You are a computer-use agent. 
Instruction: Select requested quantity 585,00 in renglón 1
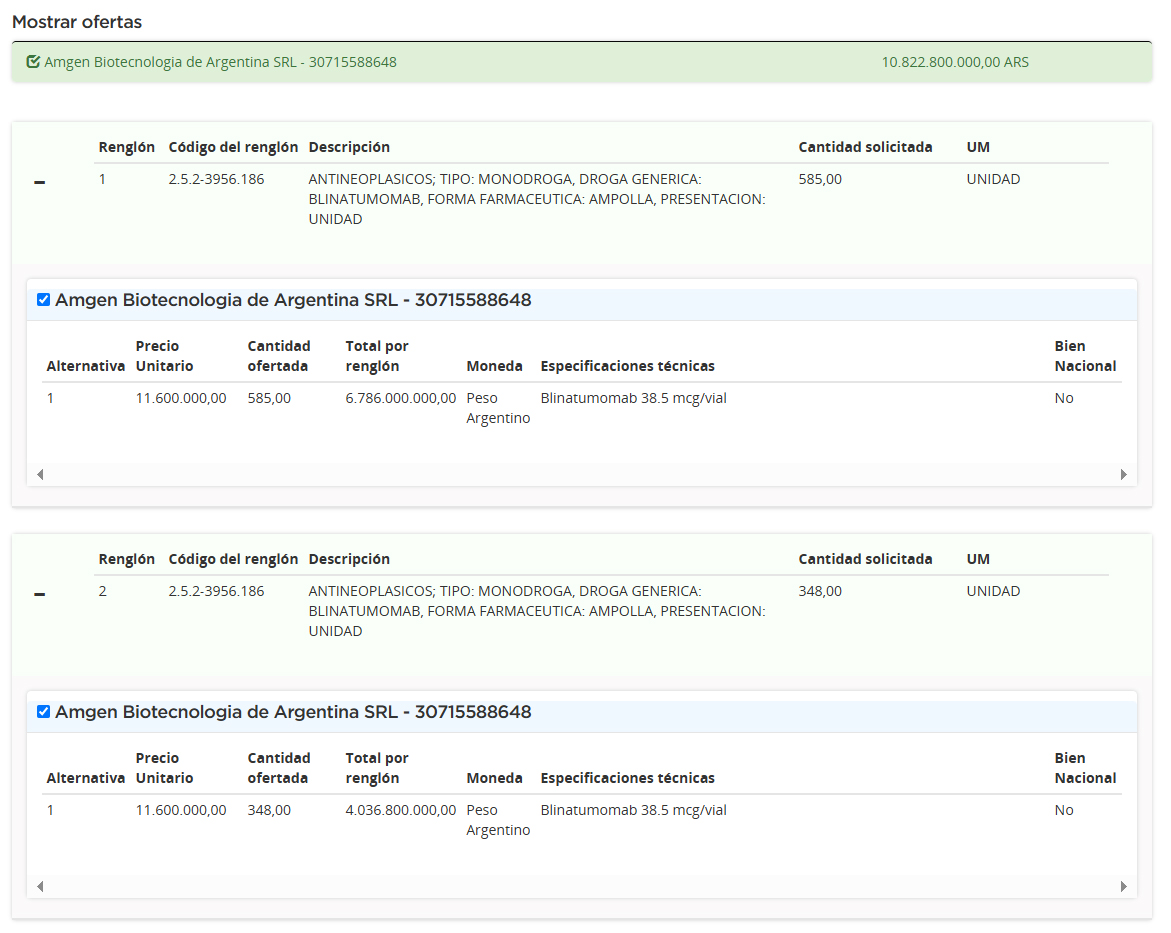820,179
